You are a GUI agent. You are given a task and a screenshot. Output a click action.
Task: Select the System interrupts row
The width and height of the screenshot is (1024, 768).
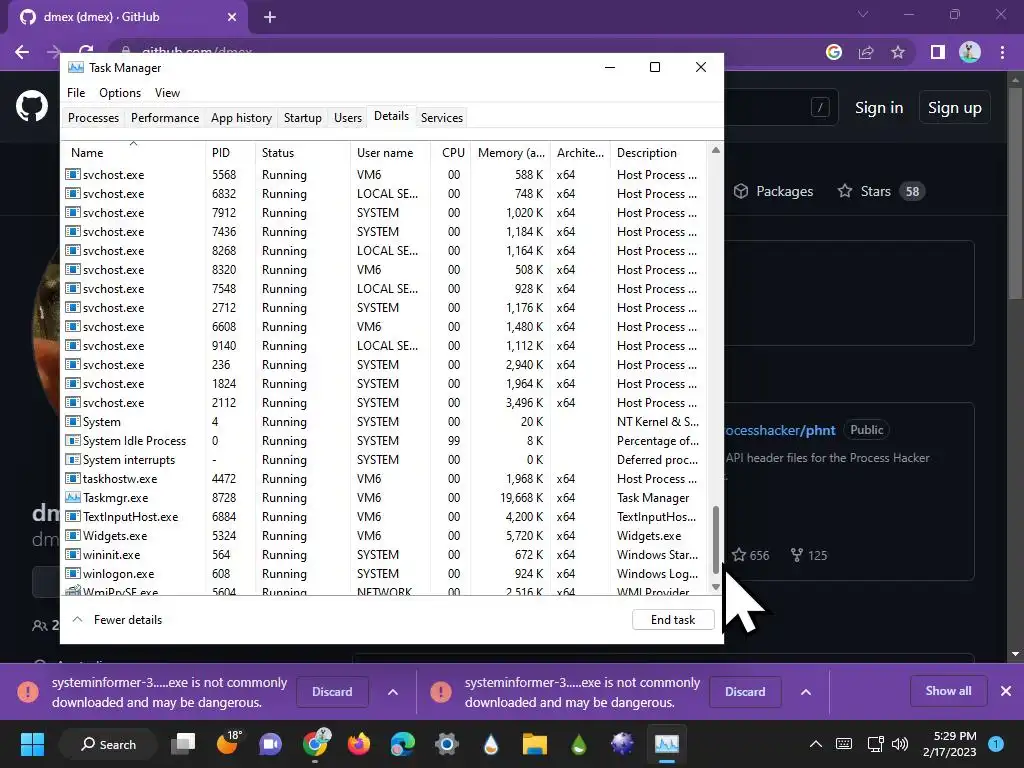tap(385, 460)
